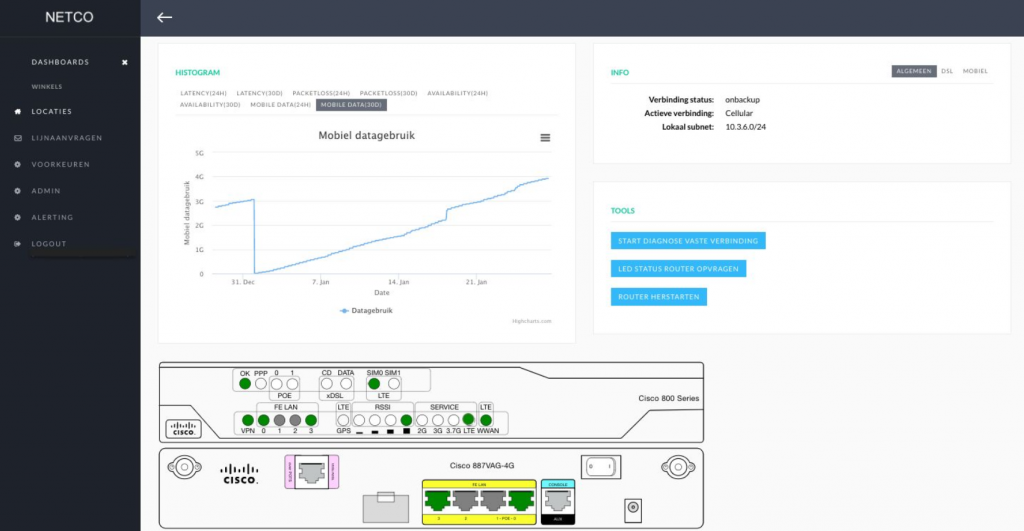Click the 2G service LED
This screenshot has width=1024, height=531.
pos(422,420)
